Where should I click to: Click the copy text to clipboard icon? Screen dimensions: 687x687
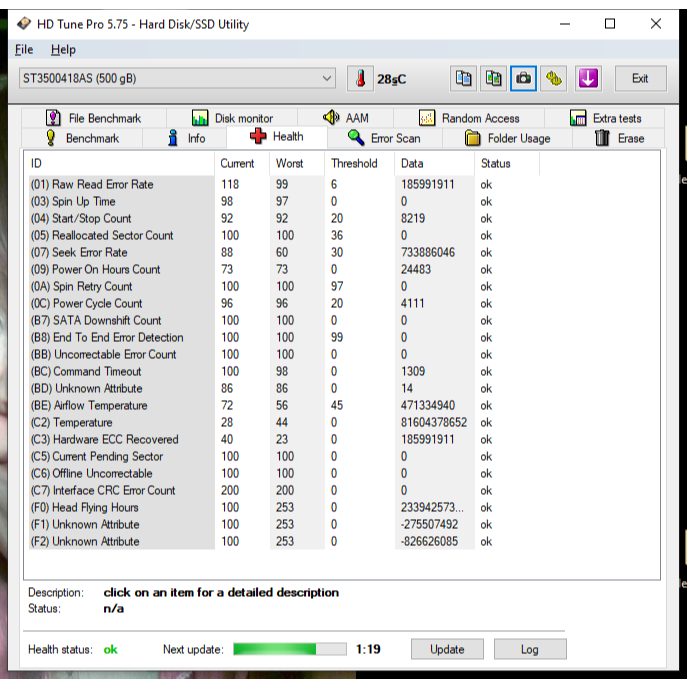(463, 78)
